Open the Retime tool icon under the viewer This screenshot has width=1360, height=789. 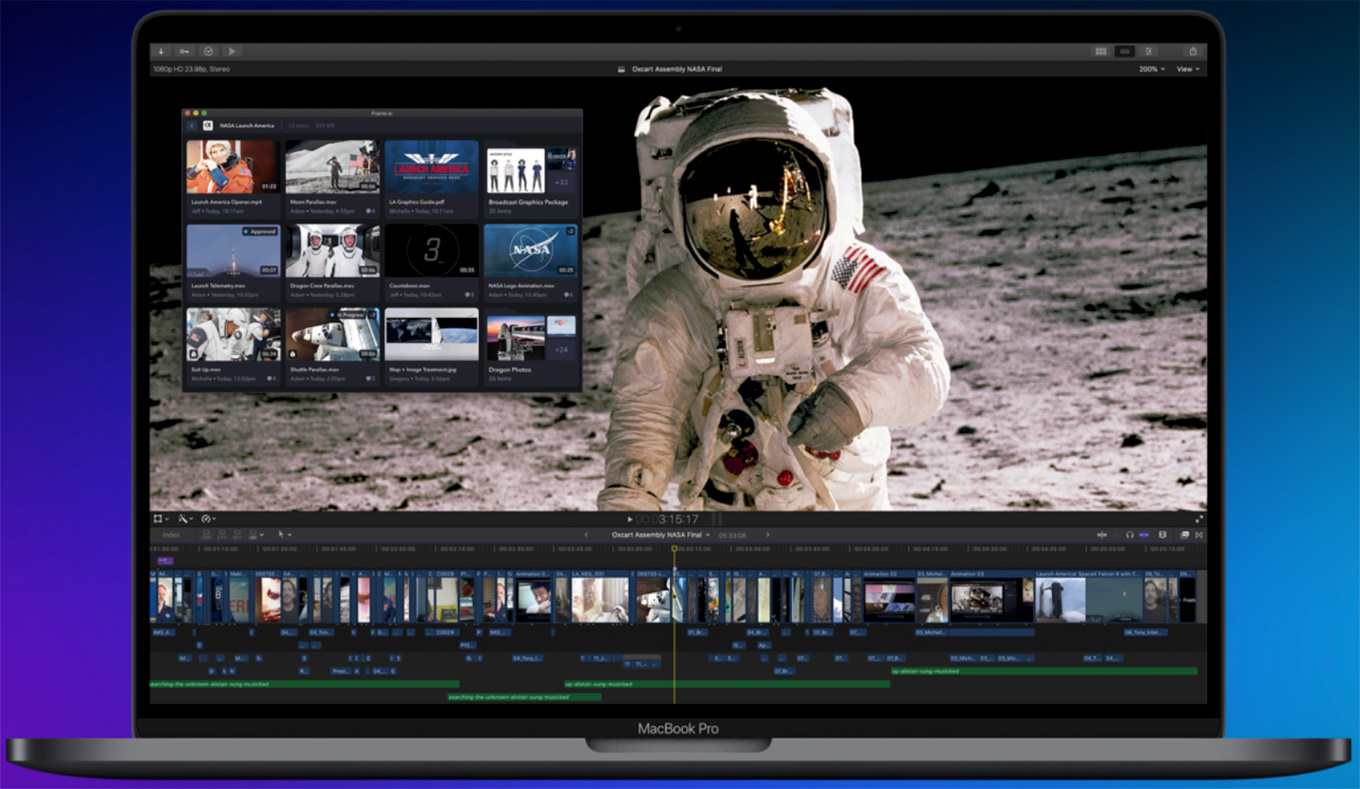(x=208, y=518)
